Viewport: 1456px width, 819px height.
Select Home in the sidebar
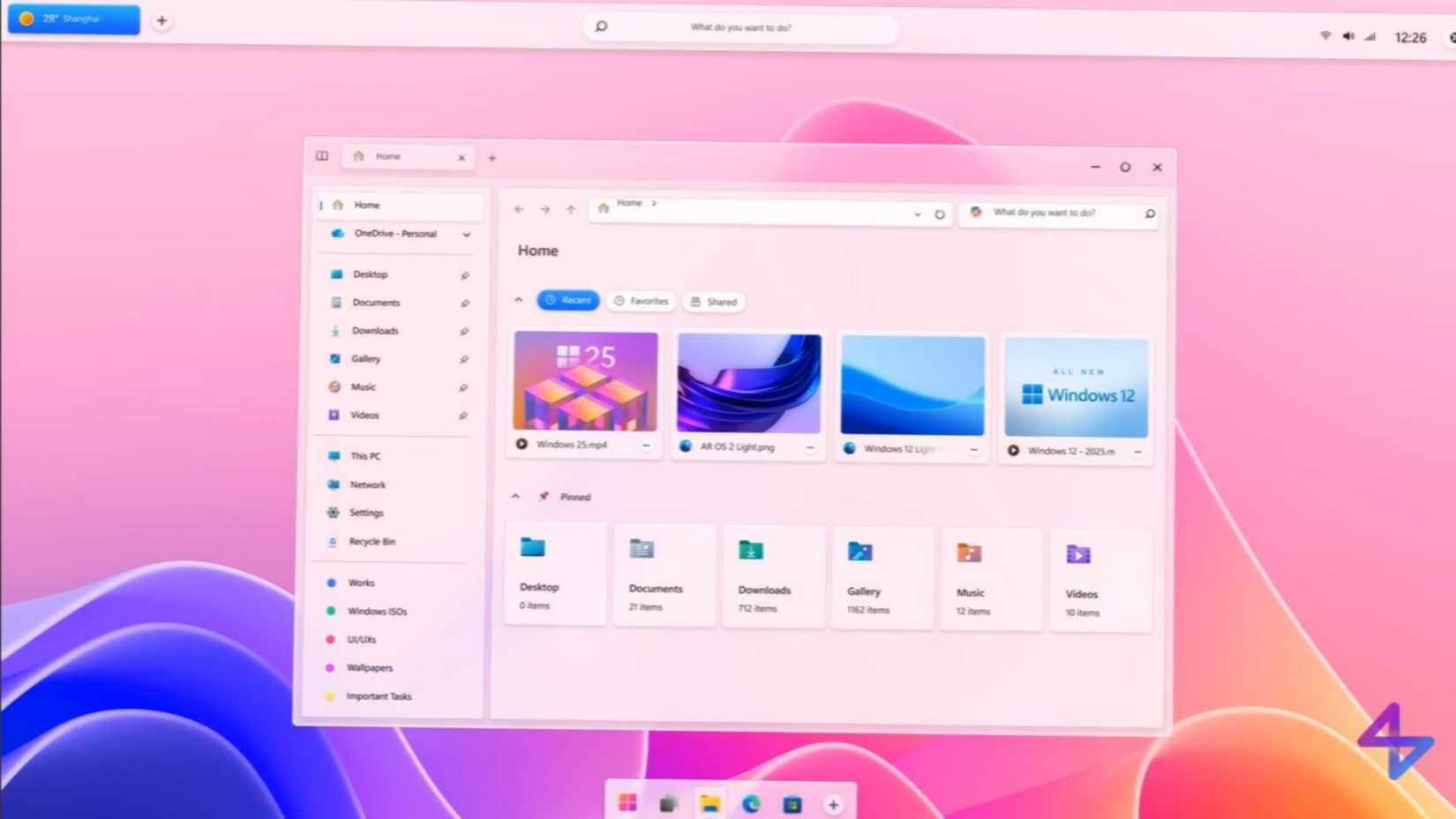tap(400, 205)
